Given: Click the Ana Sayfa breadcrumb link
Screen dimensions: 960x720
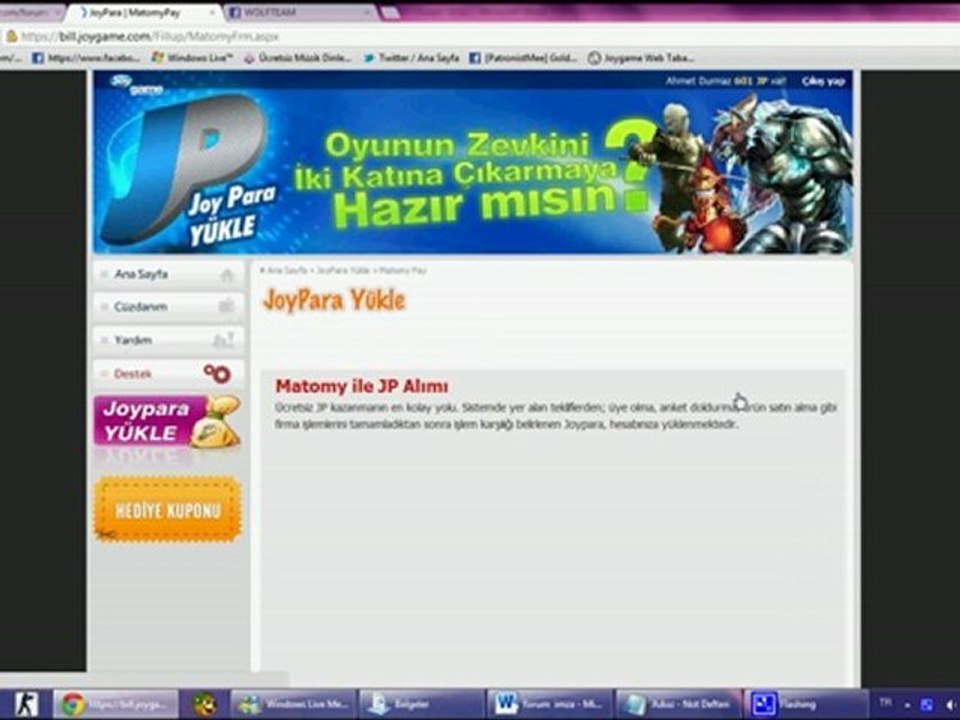Looking at the screenshot, I should pos(287,270).
